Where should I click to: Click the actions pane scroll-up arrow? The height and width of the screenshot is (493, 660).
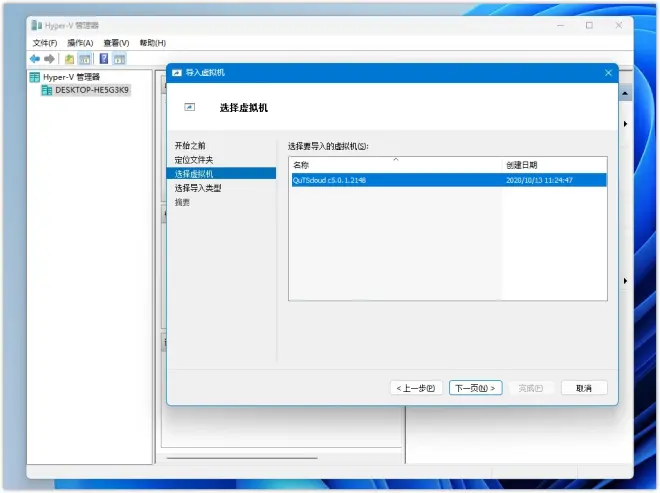[625, 93]
